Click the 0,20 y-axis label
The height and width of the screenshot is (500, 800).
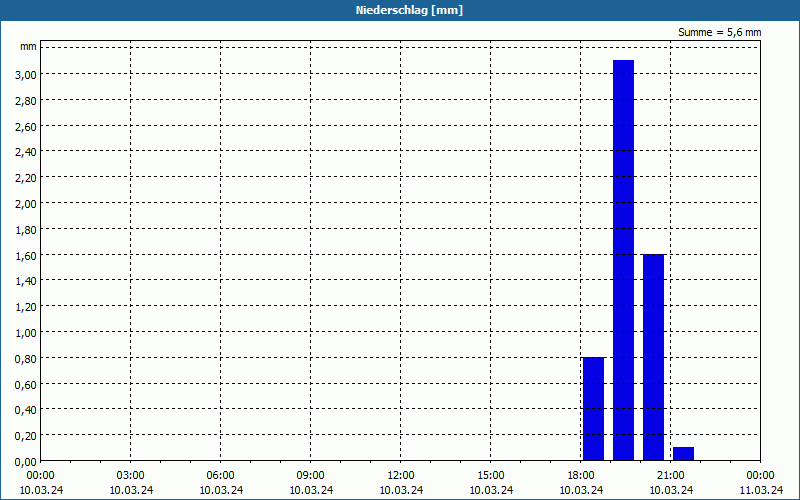click(26, 436)
